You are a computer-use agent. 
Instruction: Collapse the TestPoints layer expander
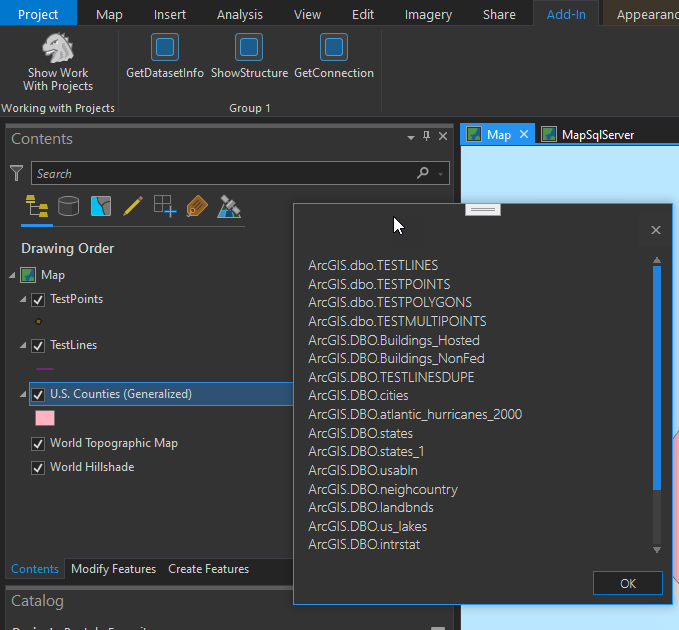pos(23,299)
